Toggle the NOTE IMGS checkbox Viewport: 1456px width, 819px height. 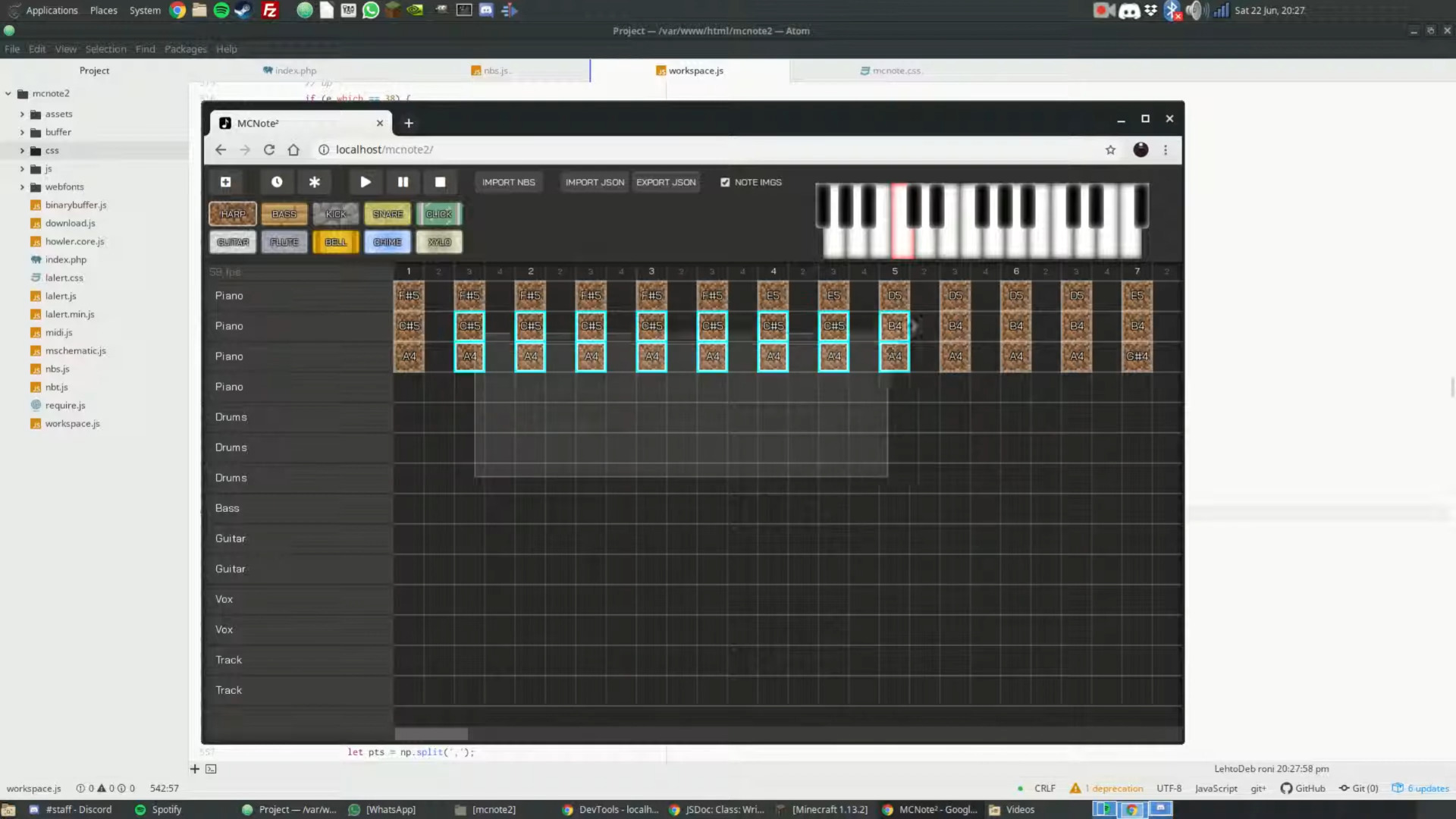(x=725, y=182)
